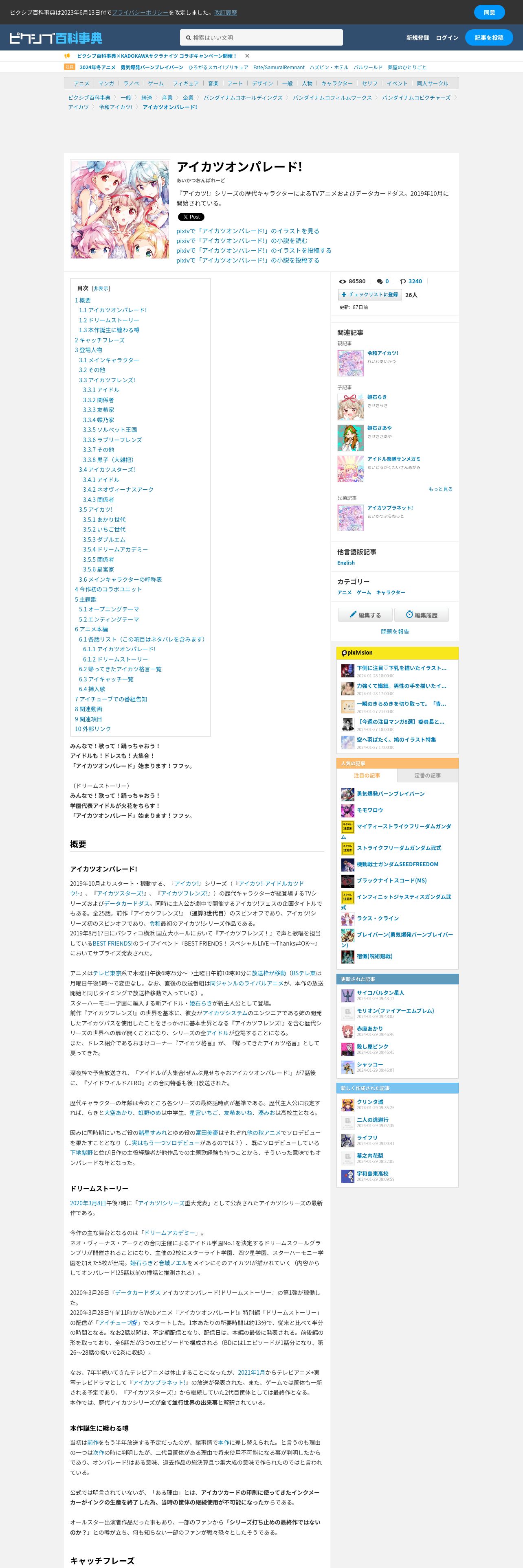The width and height of the screenshot is (523, 1568).
Task: Jump to section 10 外部リンク
Action: tap(93, 729)
